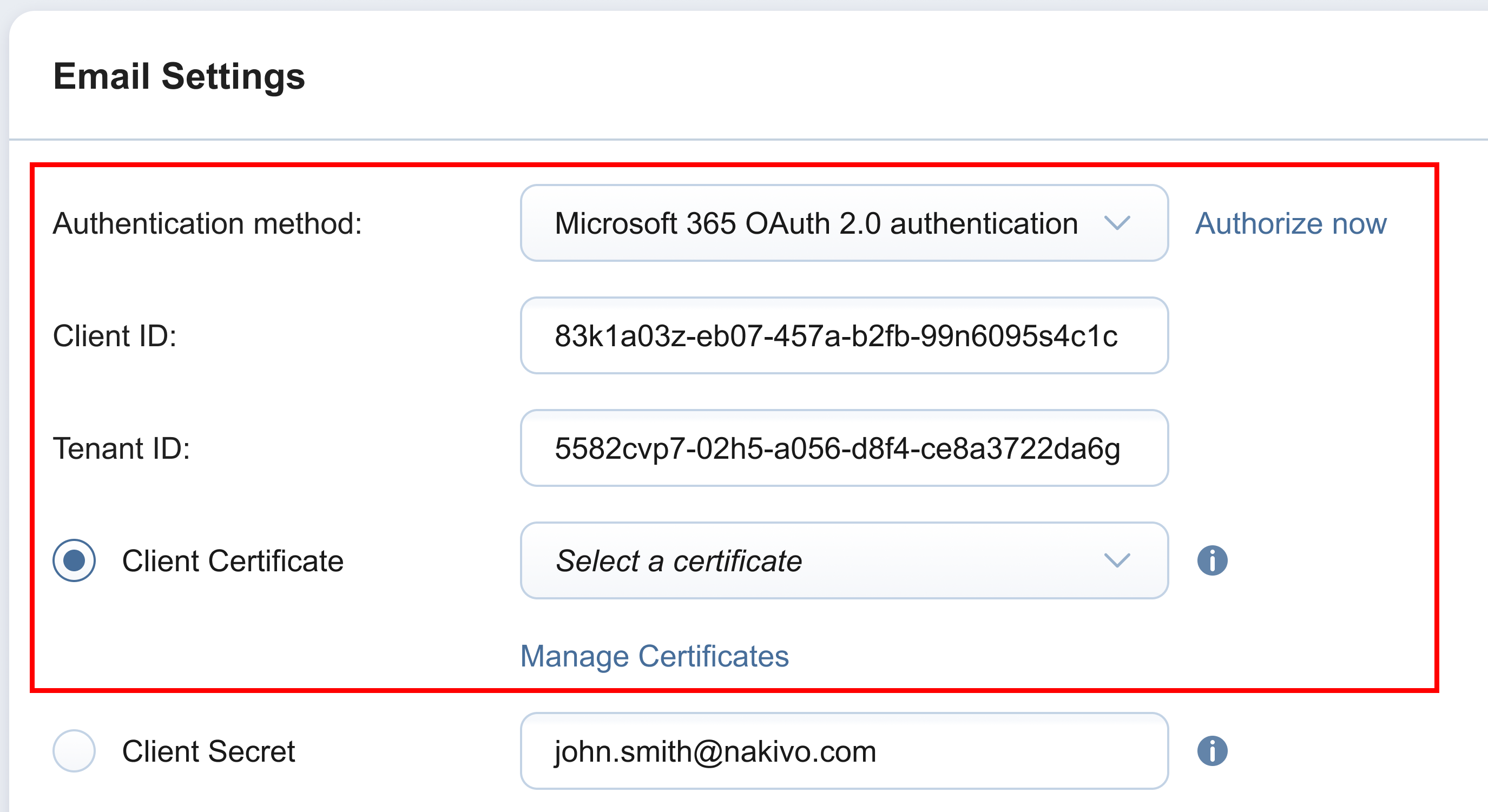Click the Email Settings heading
1488x812 pixels.
(179, 76)
